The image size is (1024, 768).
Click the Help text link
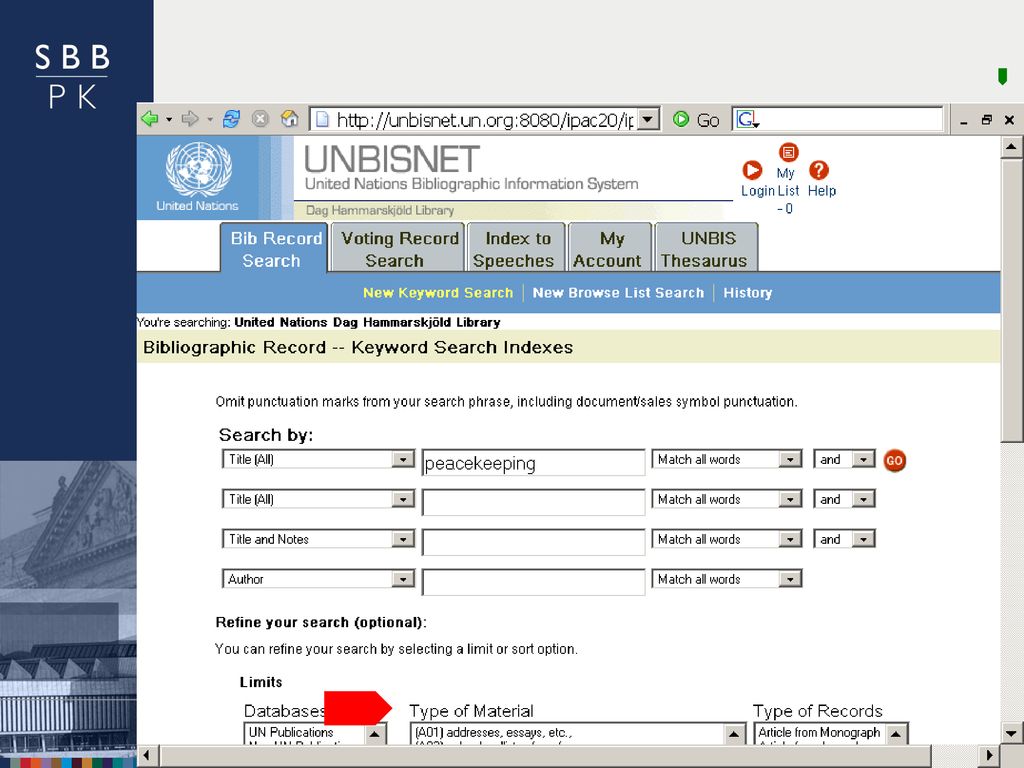(822, 191)
